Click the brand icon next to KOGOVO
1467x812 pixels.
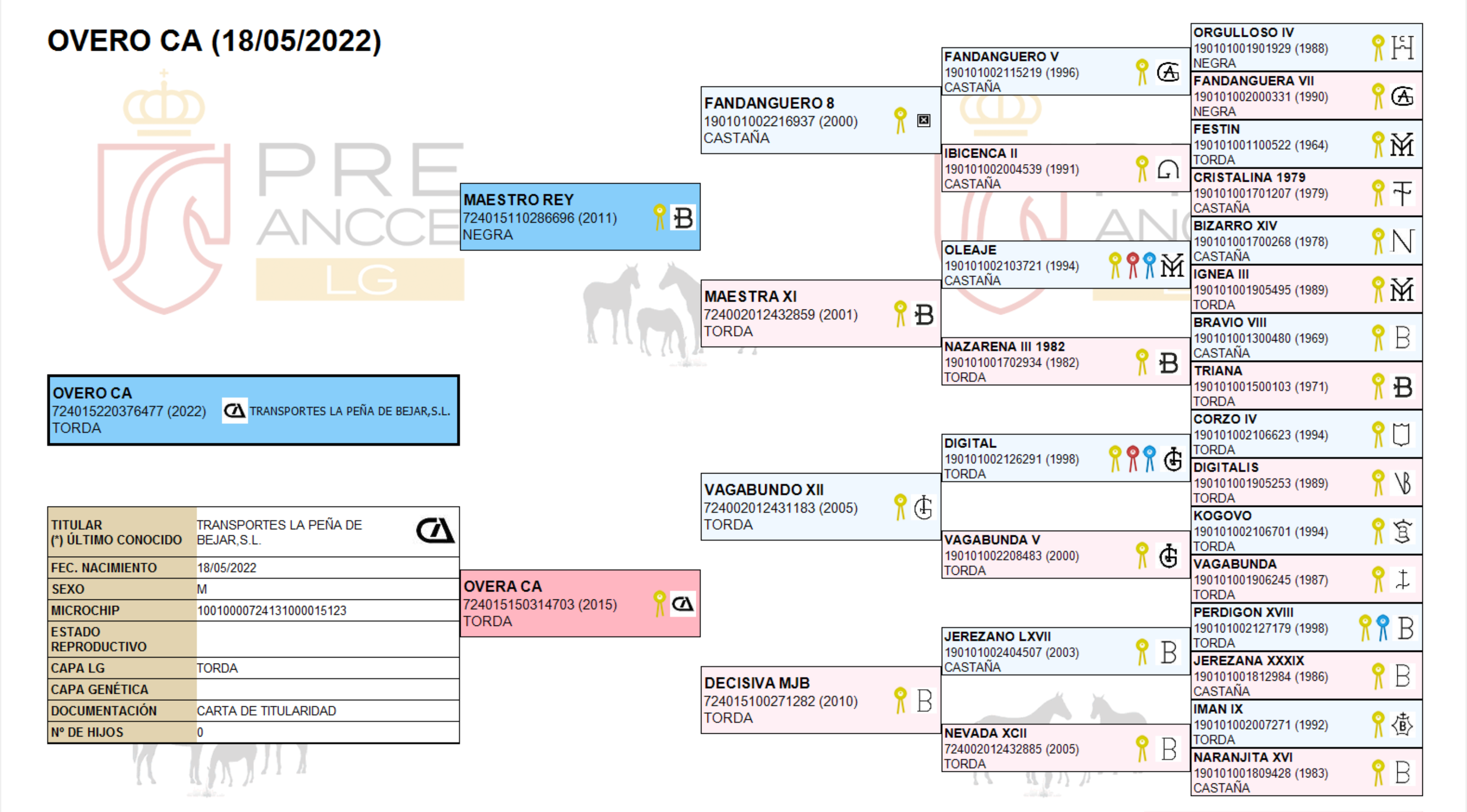1402,531
